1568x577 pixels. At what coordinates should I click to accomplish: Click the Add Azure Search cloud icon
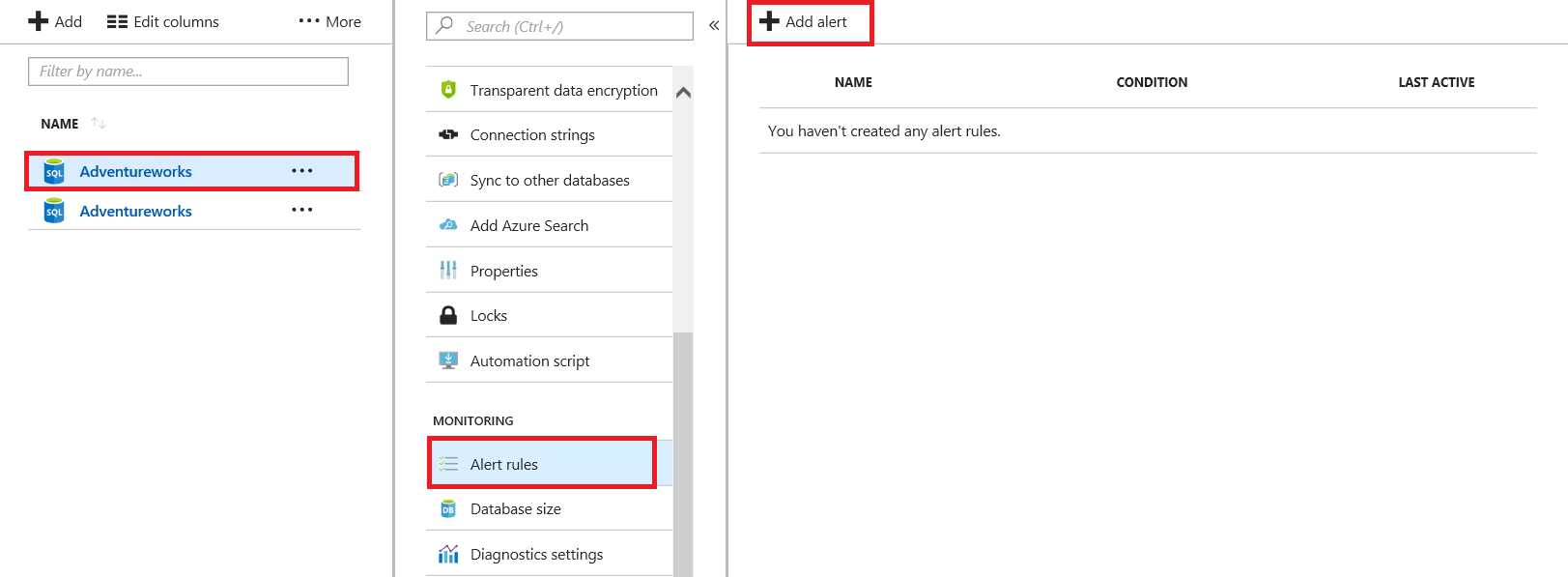(x=448, y=225)
